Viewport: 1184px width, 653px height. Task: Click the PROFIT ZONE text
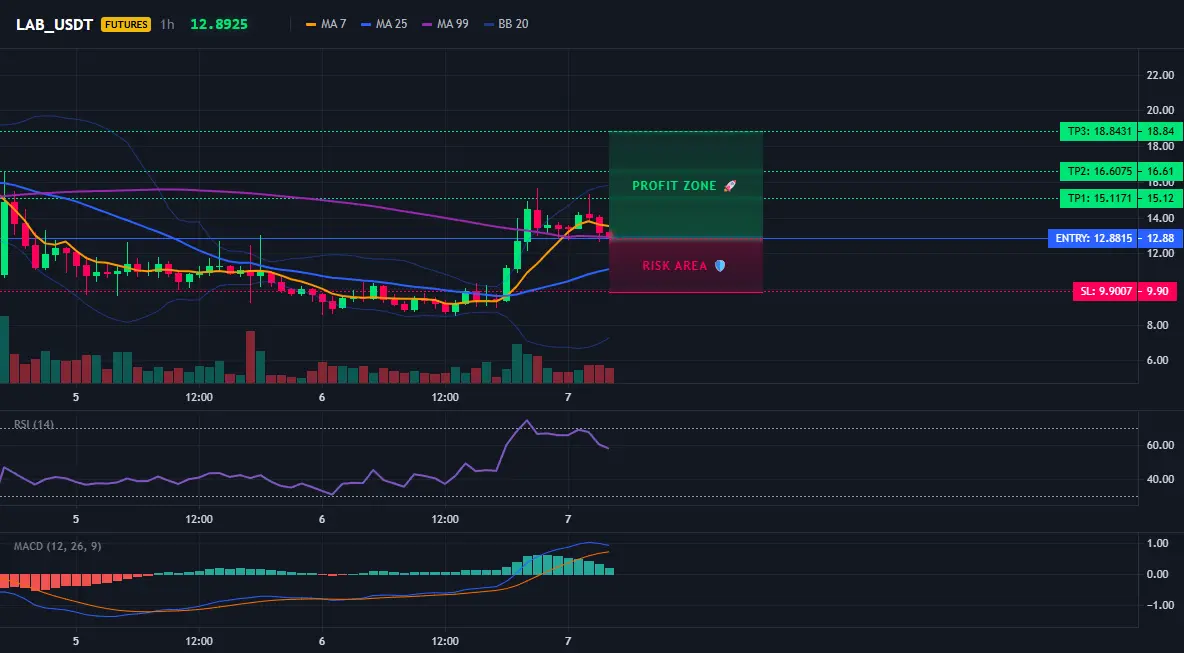(x=674, y=186)
